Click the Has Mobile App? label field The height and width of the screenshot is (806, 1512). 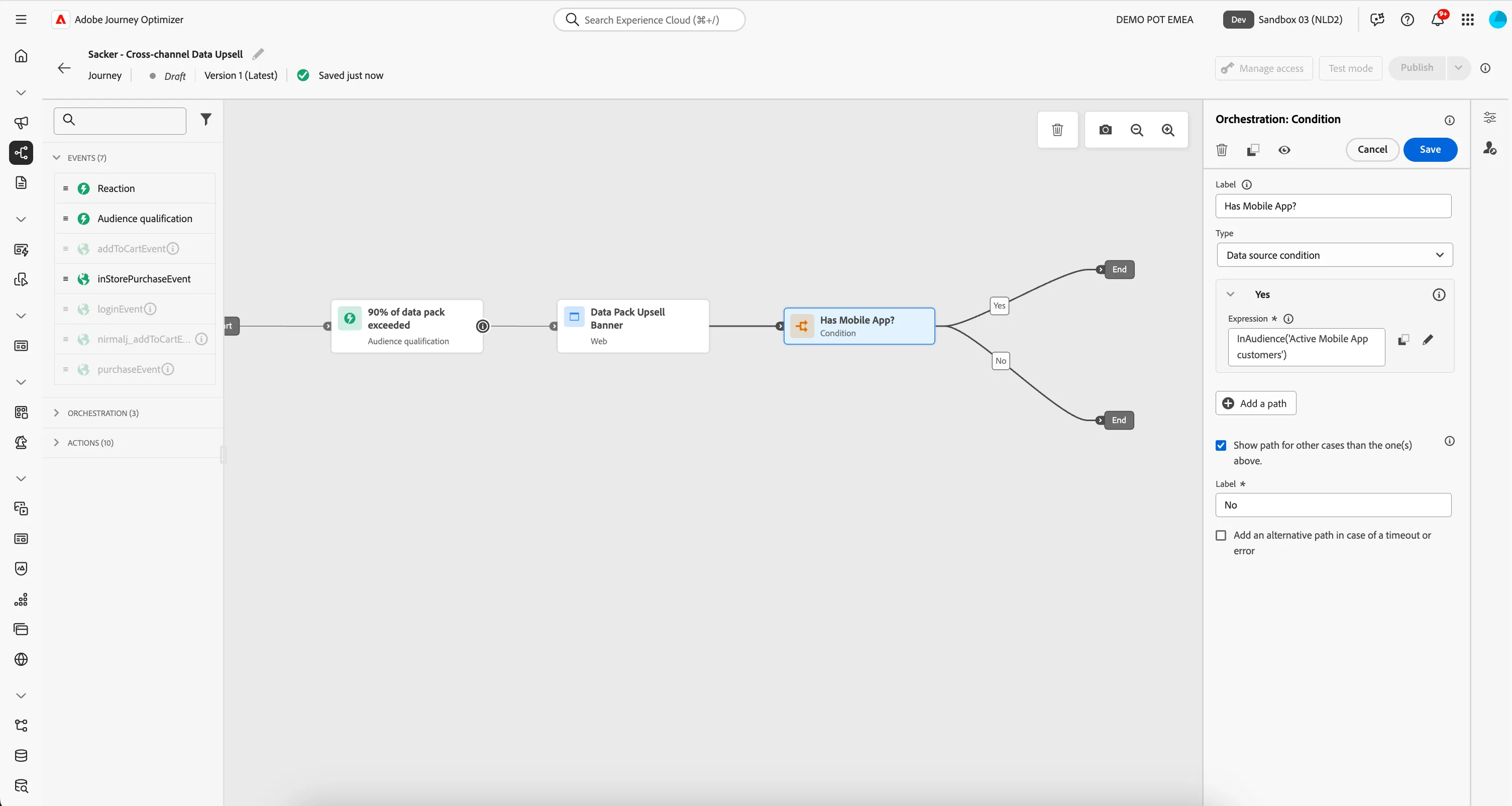[x=1333, y=206]
